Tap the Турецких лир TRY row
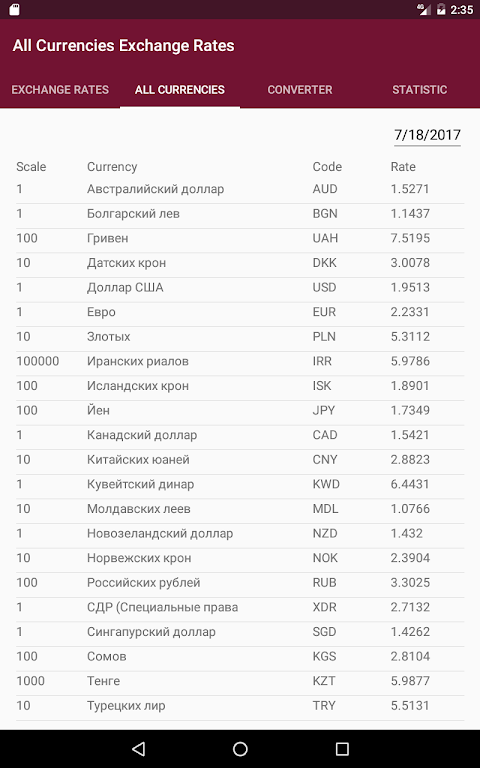 click(x=240, y=706)
